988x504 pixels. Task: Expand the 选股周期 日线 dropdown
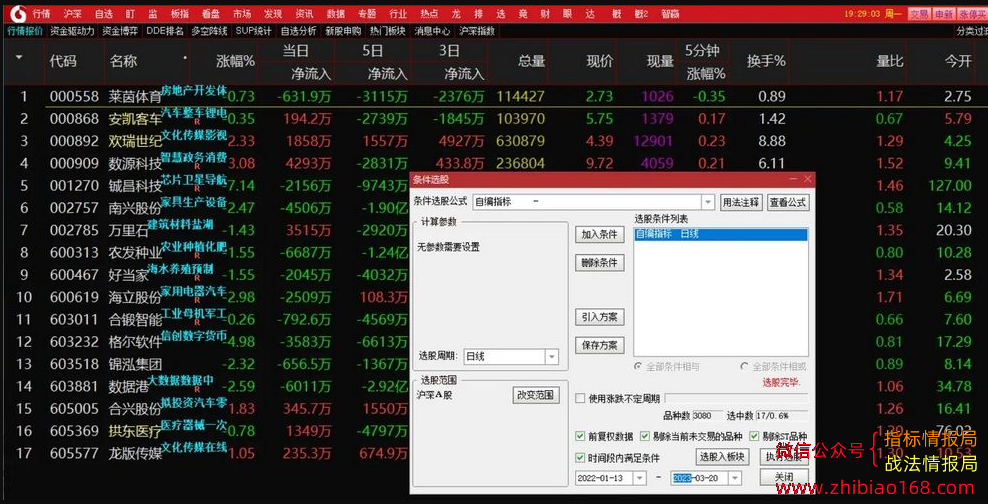[x=551, y=357]
